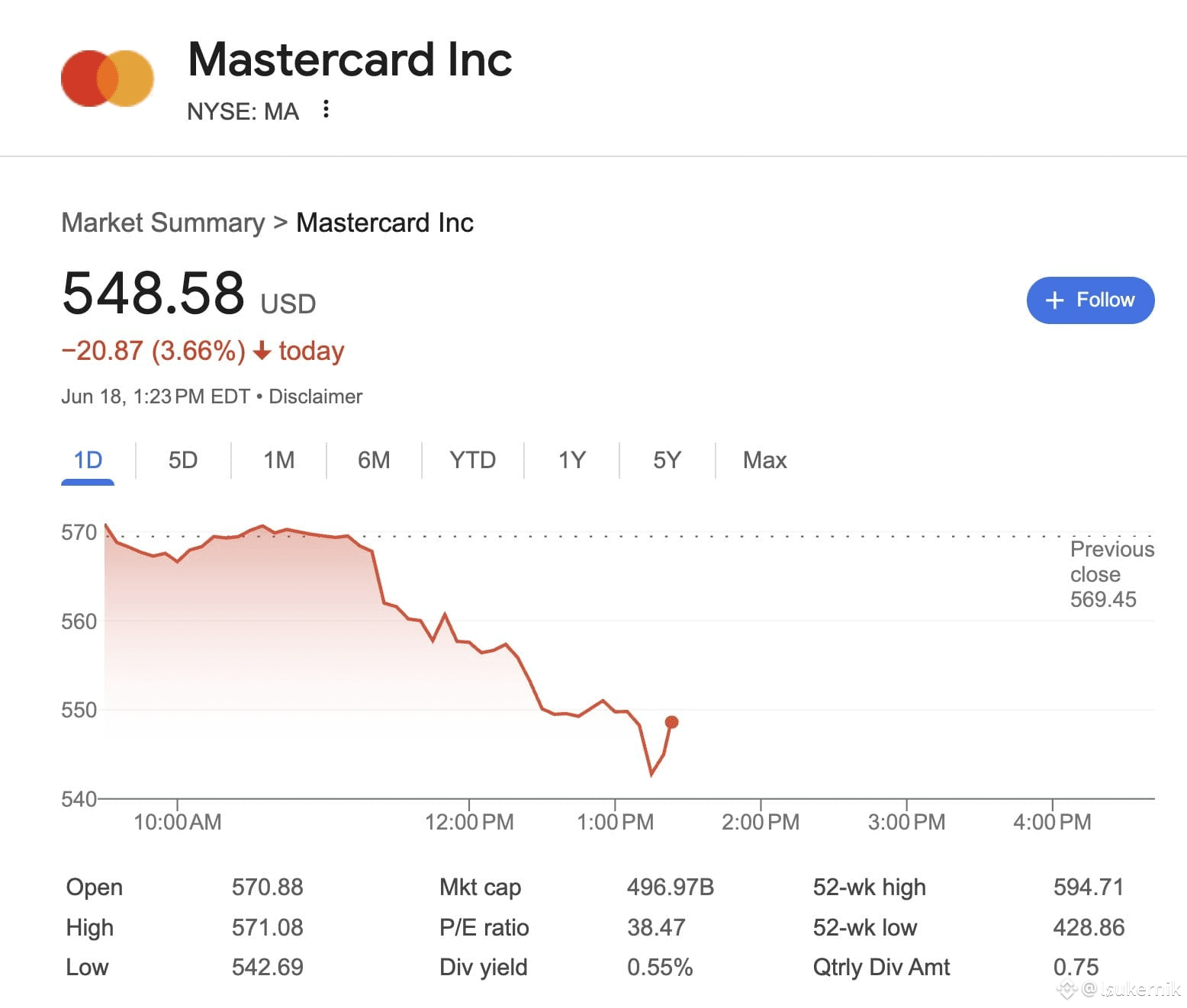The height and width of the screenshot is (1008, 1187).
Task: Select the 1D chart range tab
Action: click(x=88, y=460)
